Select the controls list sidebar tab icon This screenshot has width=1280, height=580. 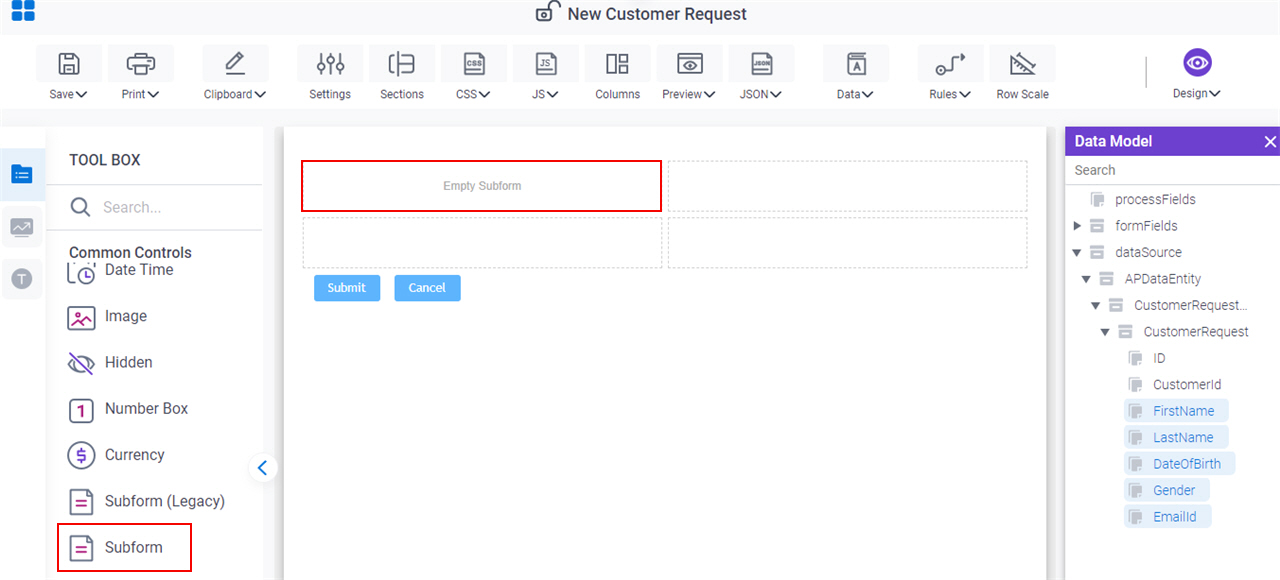coord(22,174)
